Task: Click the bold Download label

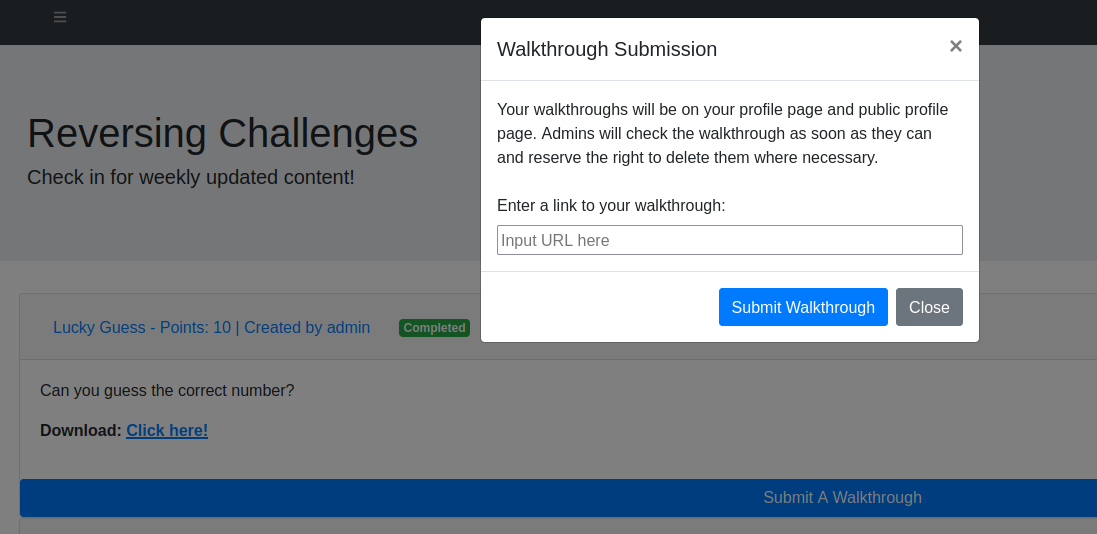Action: pos(81,430)
